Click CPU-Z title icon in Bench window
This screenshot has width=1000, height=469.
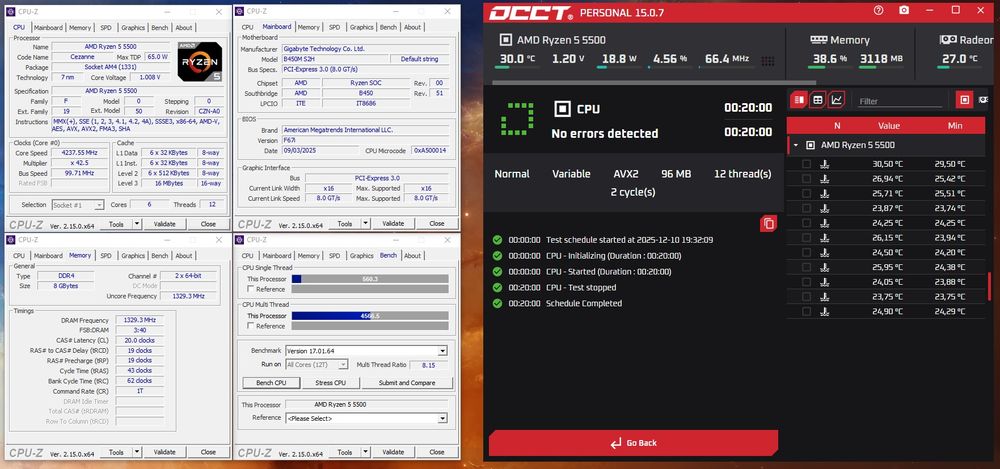tap(240, 239)
